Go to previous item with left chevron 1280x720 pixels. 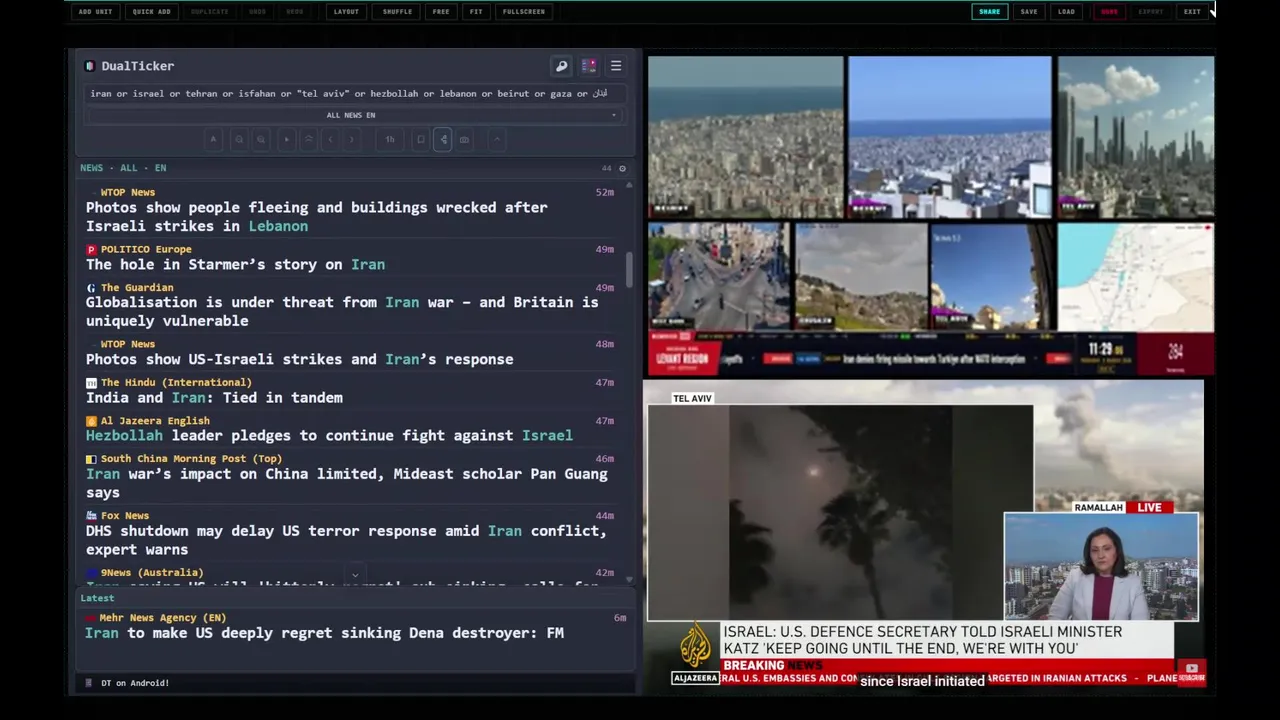[x=331, y=140]
